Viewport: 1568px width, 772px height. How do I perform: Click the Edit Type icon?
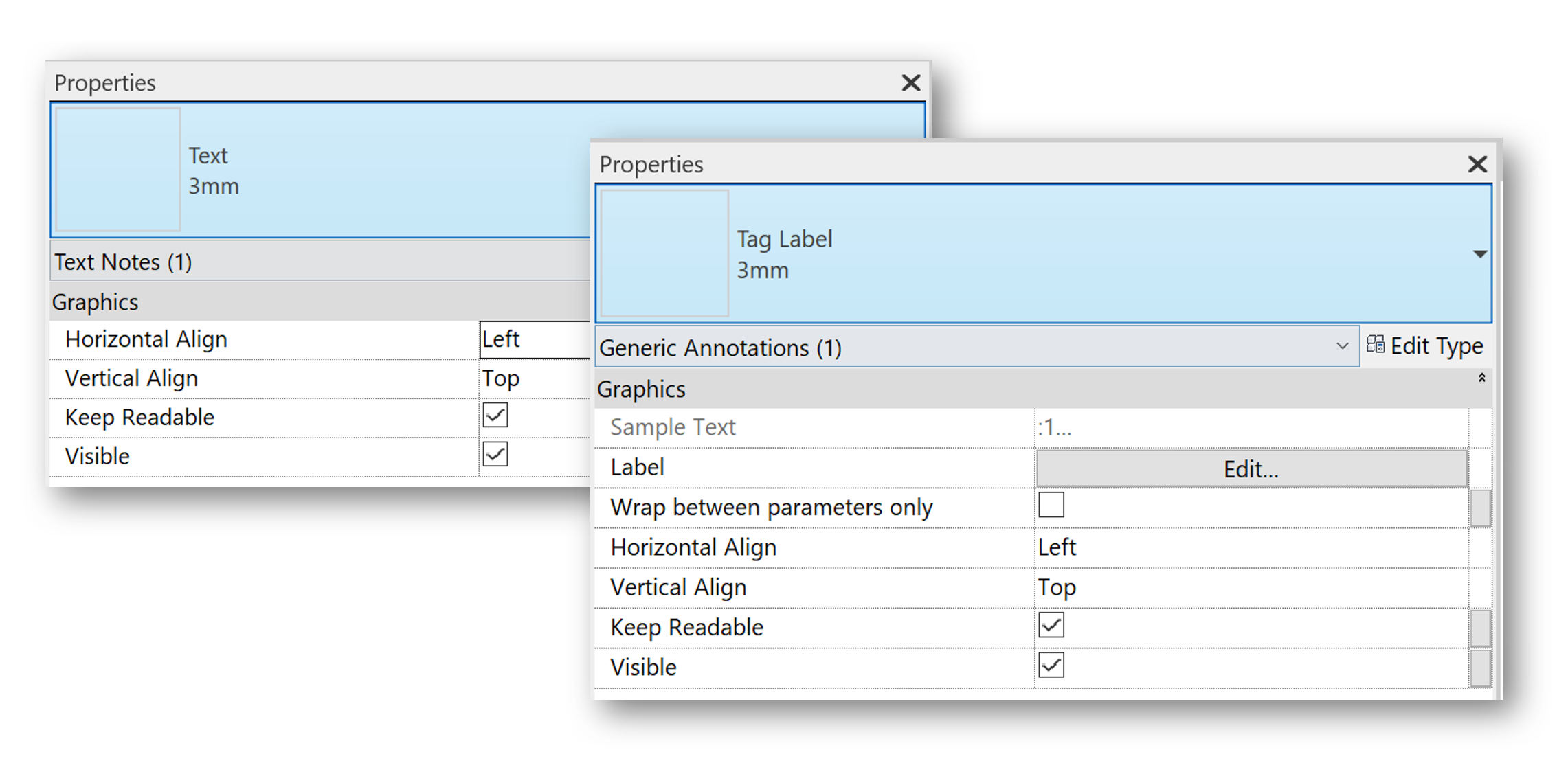[x=1375, y=345]
